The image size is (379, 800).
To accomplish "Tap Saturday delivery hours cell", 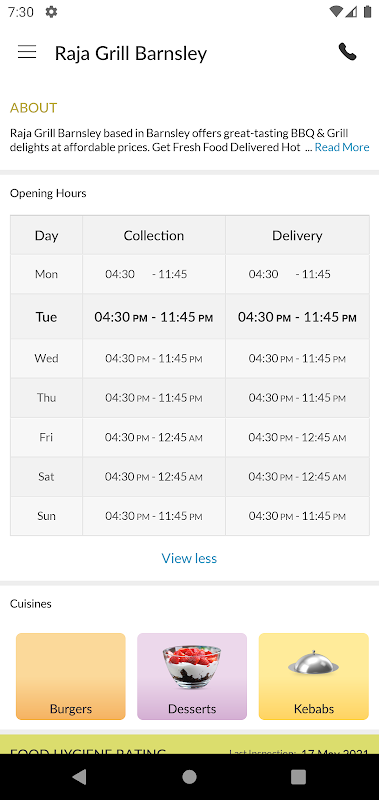I will 297,477.
